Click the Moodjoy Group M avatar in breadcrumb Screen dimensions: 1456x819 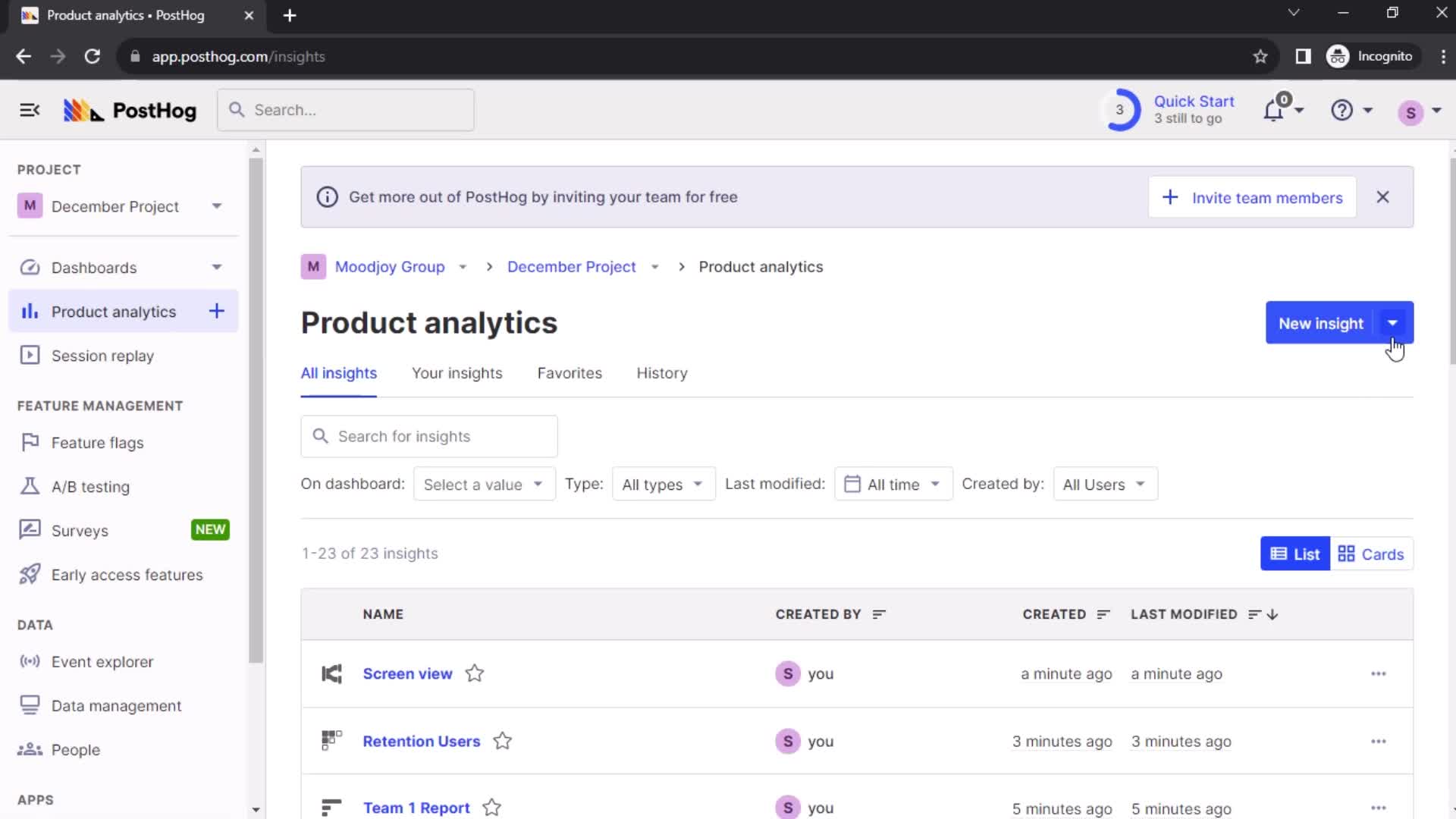(313, 267)
